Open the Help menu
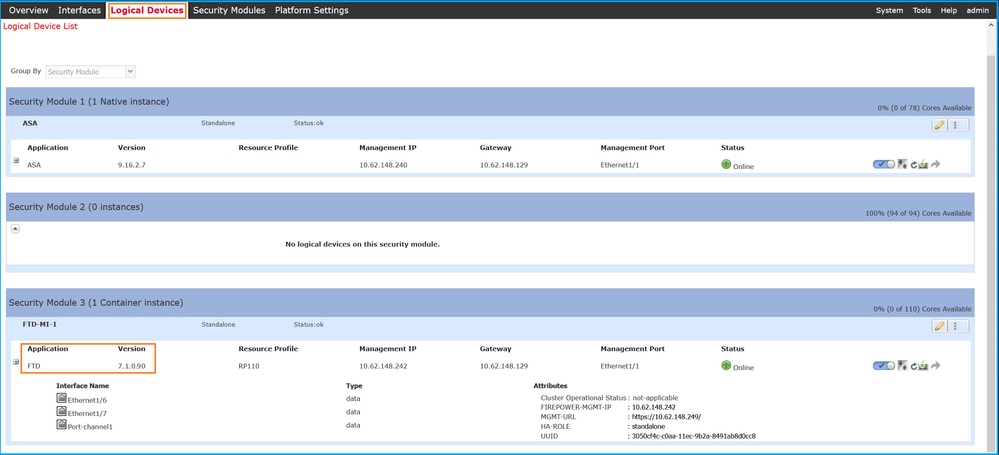999x455 pixels. (949, 10)
